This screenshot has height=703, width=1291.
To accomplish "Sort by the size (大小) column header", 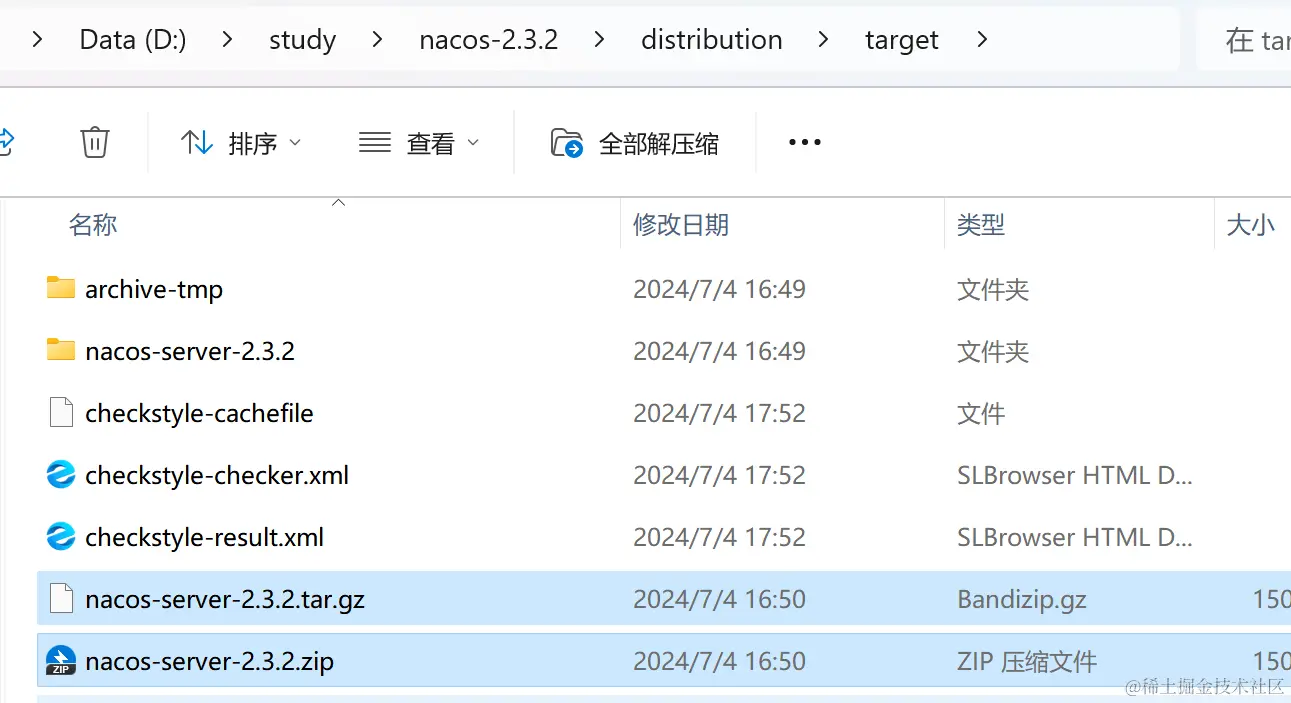I will tap(1250, 225).
